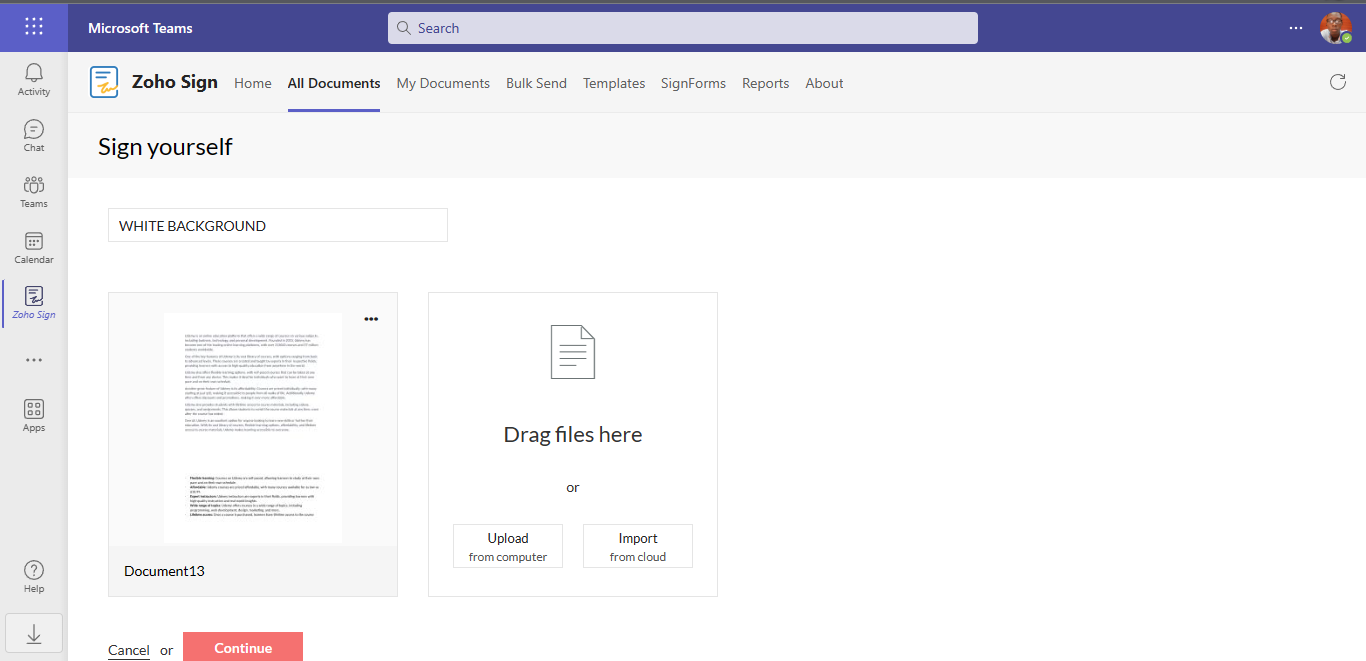The width and height of the screenshot is (1366, 661).
Task: Open Apps store in sidebar
Action: click(34, 415)
